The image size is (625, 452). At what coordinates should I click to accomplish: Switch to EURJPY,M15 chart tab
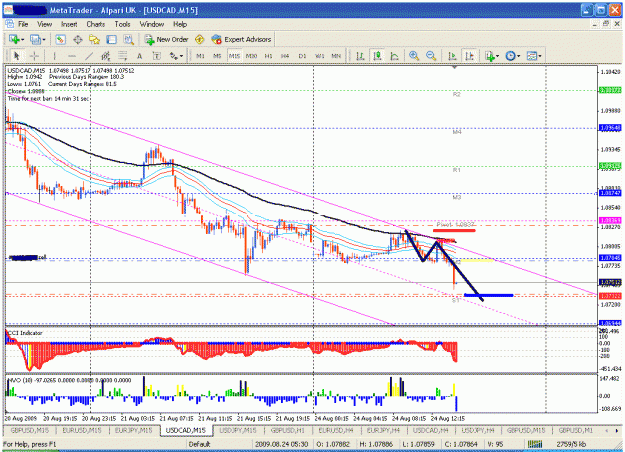tap(134, 430)
